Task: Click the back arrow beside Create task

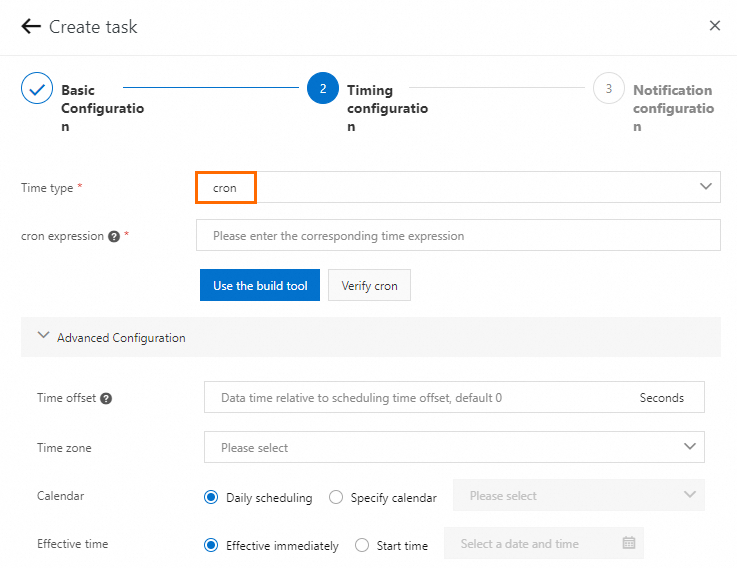Action: tap(31, 27)
